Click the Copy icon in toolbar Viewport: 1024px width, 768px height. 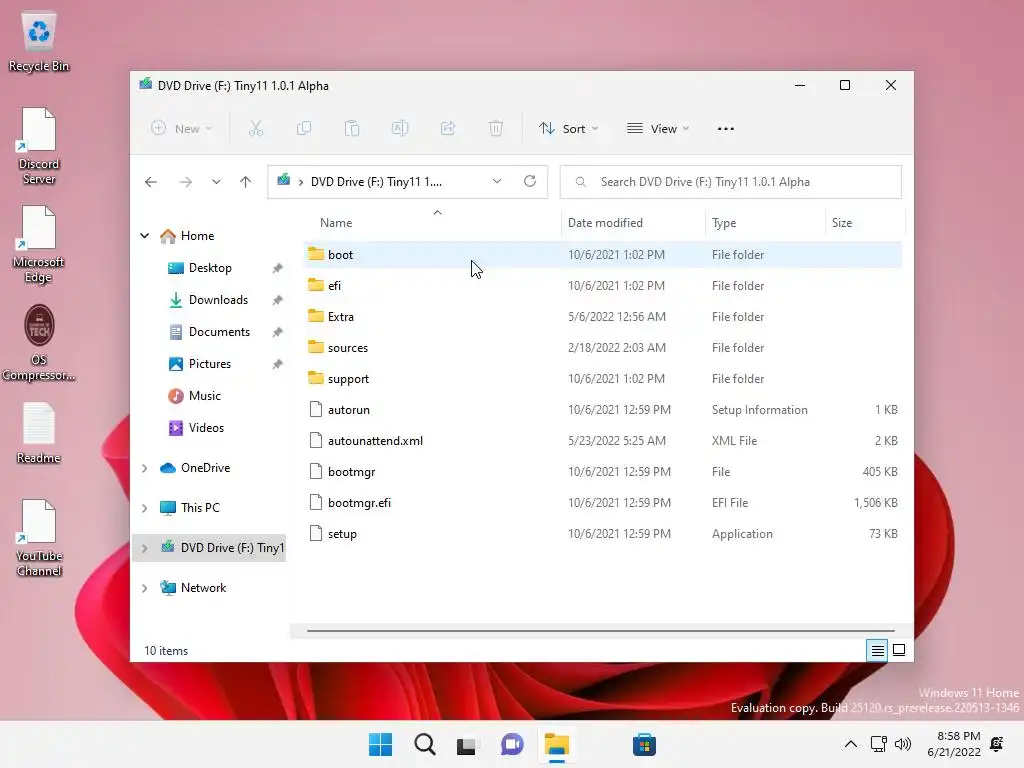point(304,129)
